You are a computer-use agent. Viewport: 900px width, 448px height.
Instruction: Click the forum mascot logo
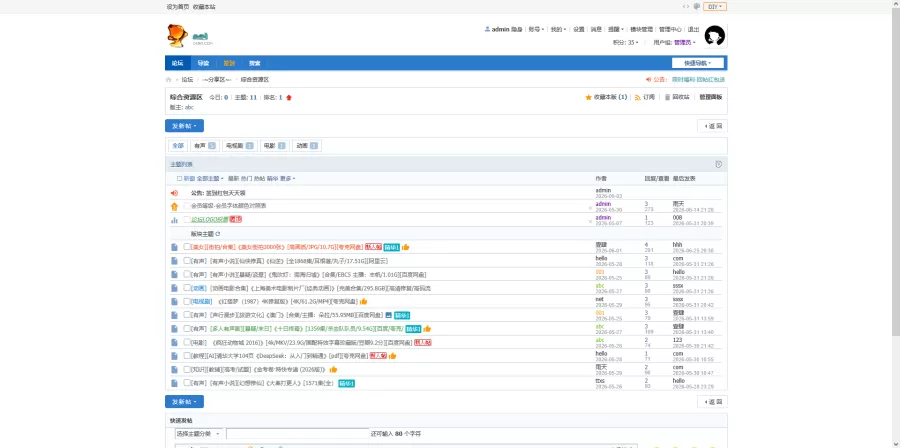[177, 36]
